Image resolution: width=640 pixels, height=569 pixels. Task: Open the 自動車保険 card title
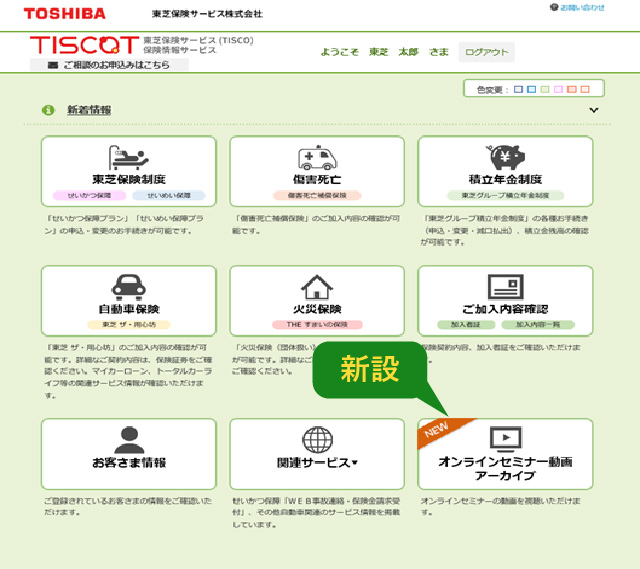(x=129, y=309)
